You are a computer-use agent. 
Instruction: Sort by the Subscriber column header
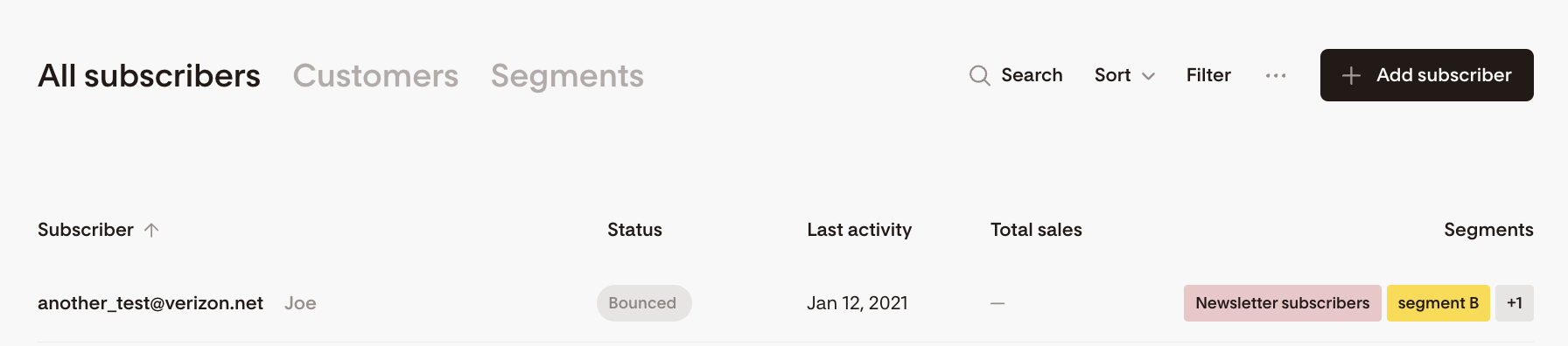tap(86, 230)
